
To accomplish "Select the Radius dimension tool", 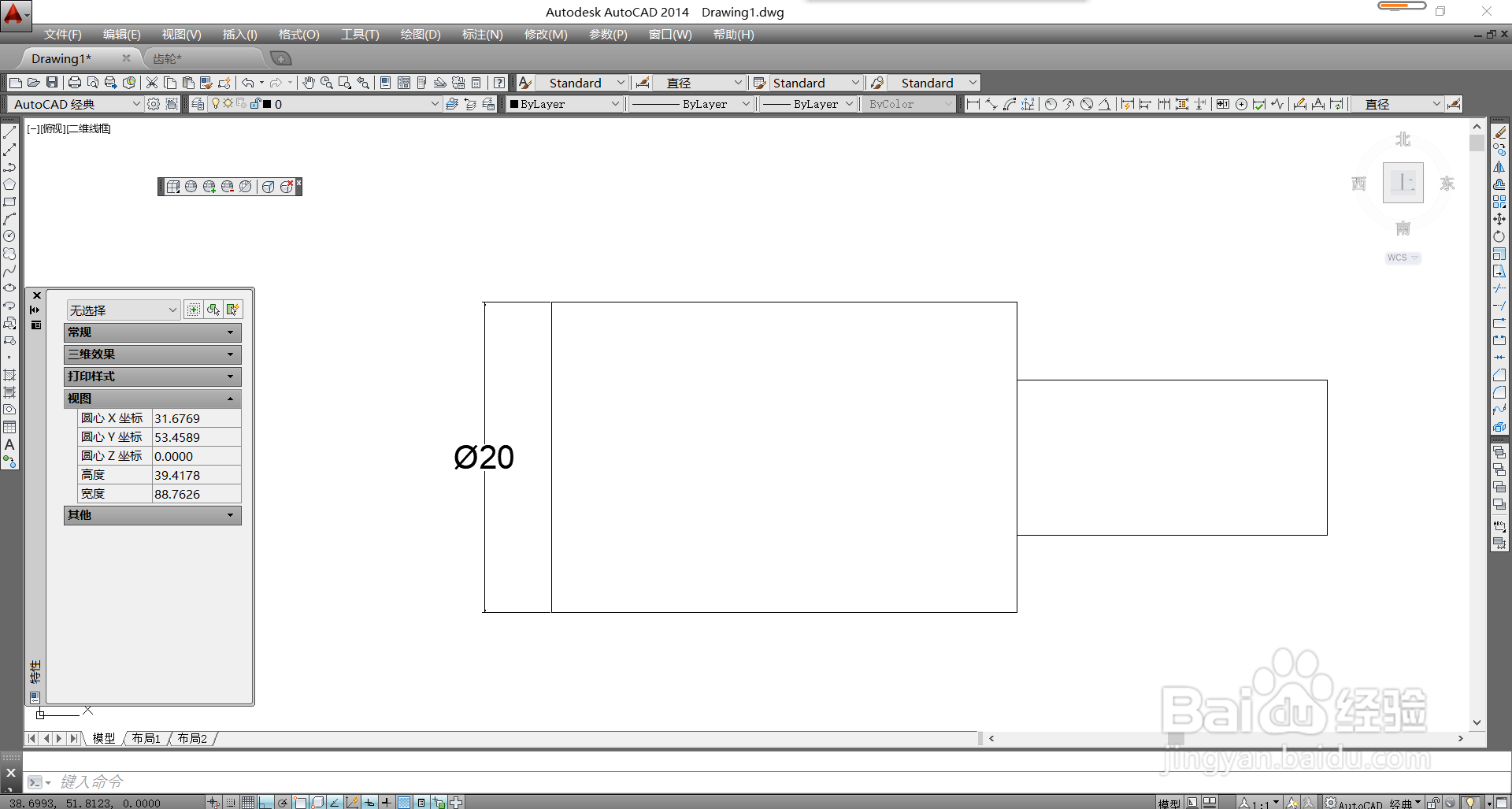I will (x=1051, y=104).
